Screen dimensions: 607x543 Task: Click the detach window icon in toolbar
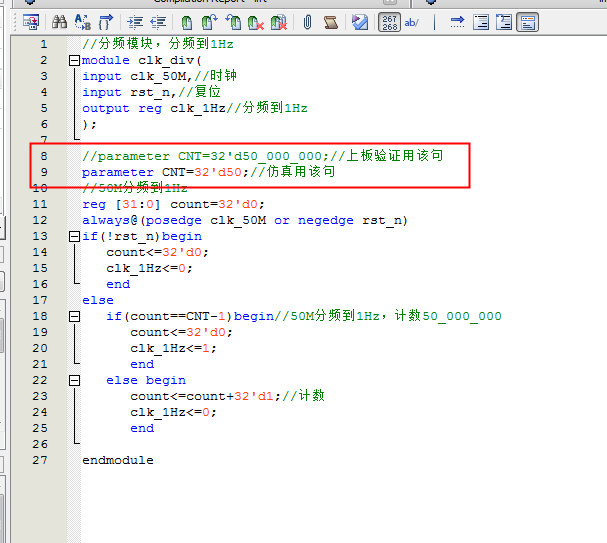31,22
